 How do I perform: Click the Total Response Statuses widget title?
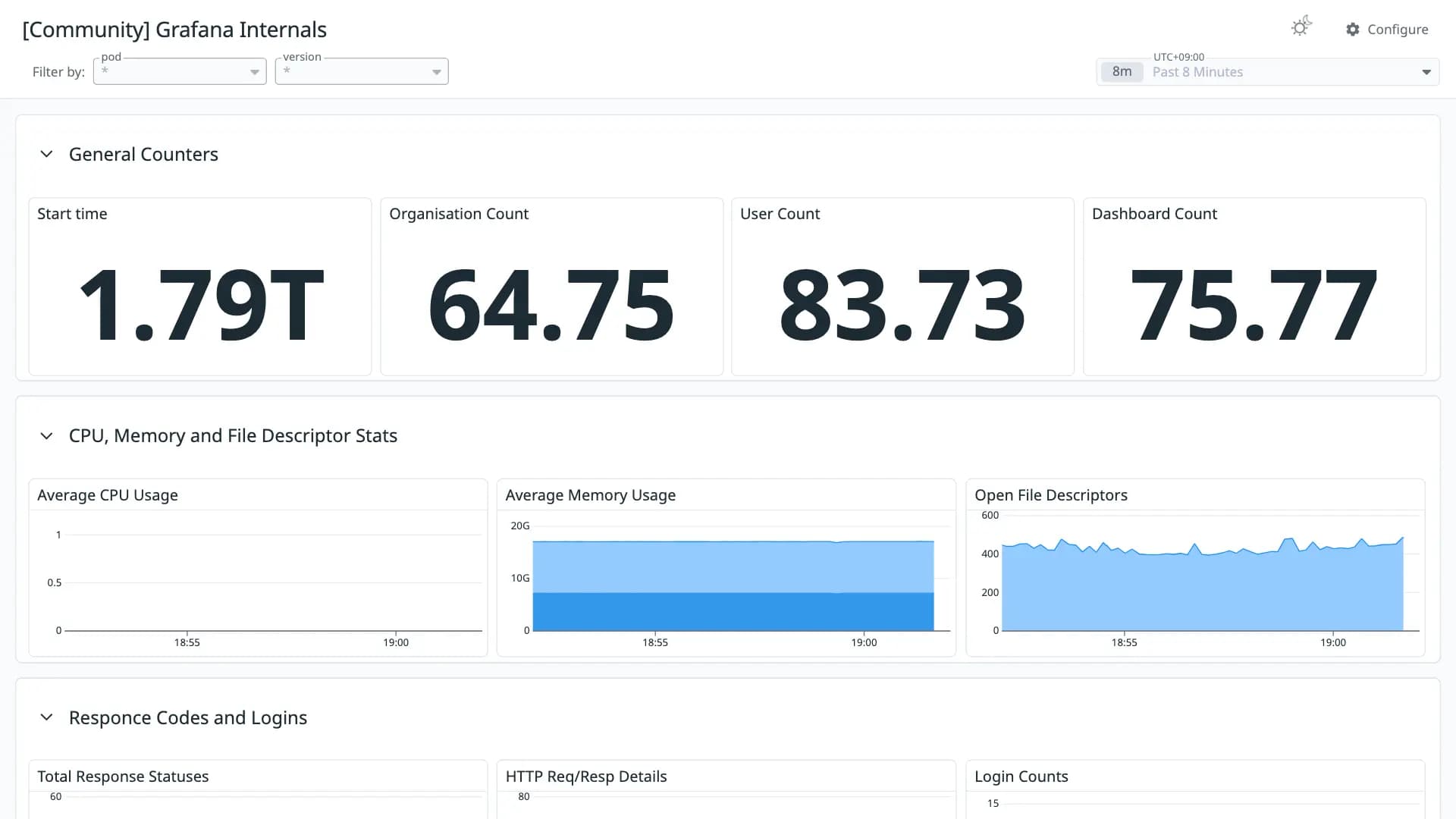pyautogui.click(x=123, y=777)
